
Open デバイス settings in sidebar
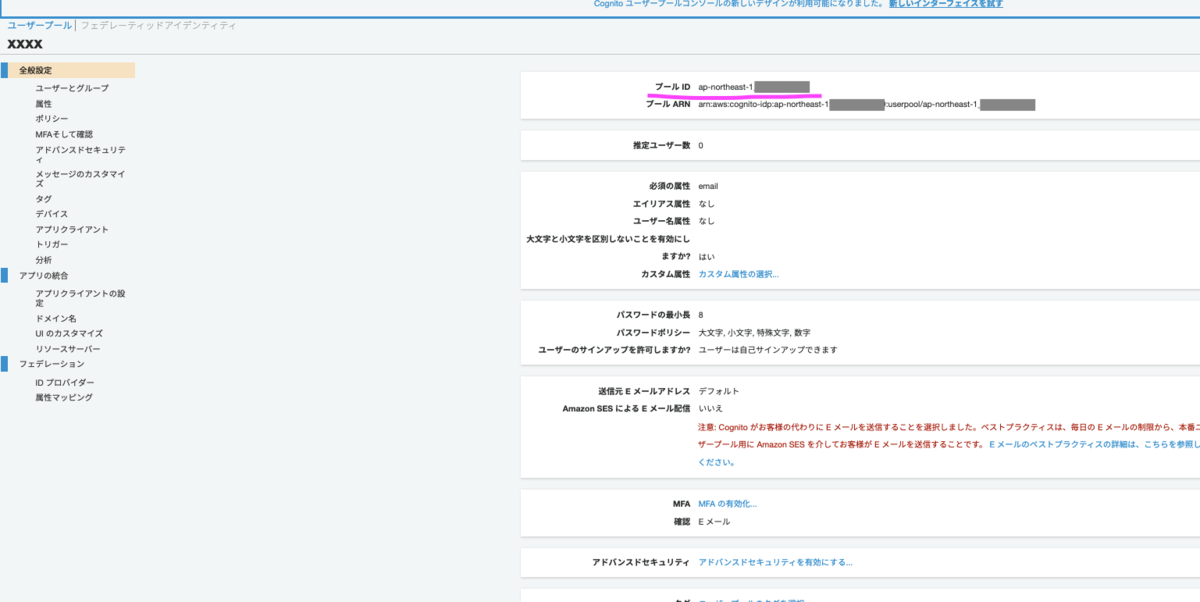pyautogui.click(x=52, y=214)
